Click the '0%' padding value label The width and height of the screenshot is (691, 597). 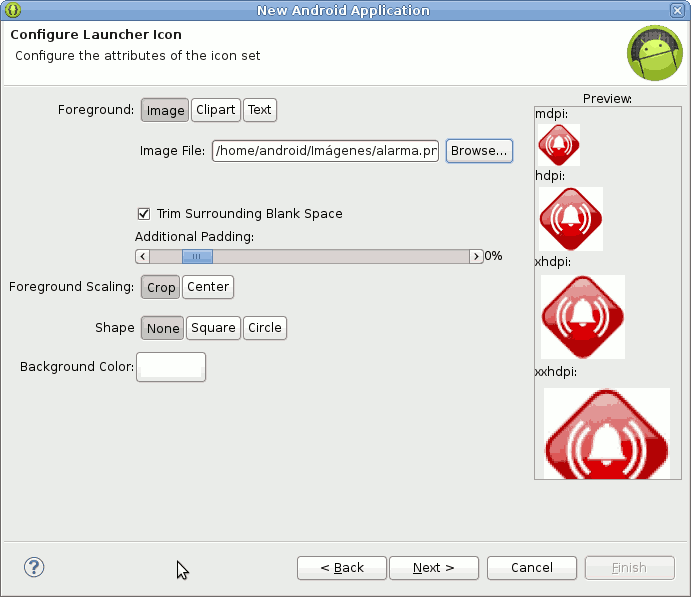pos(493,256)
